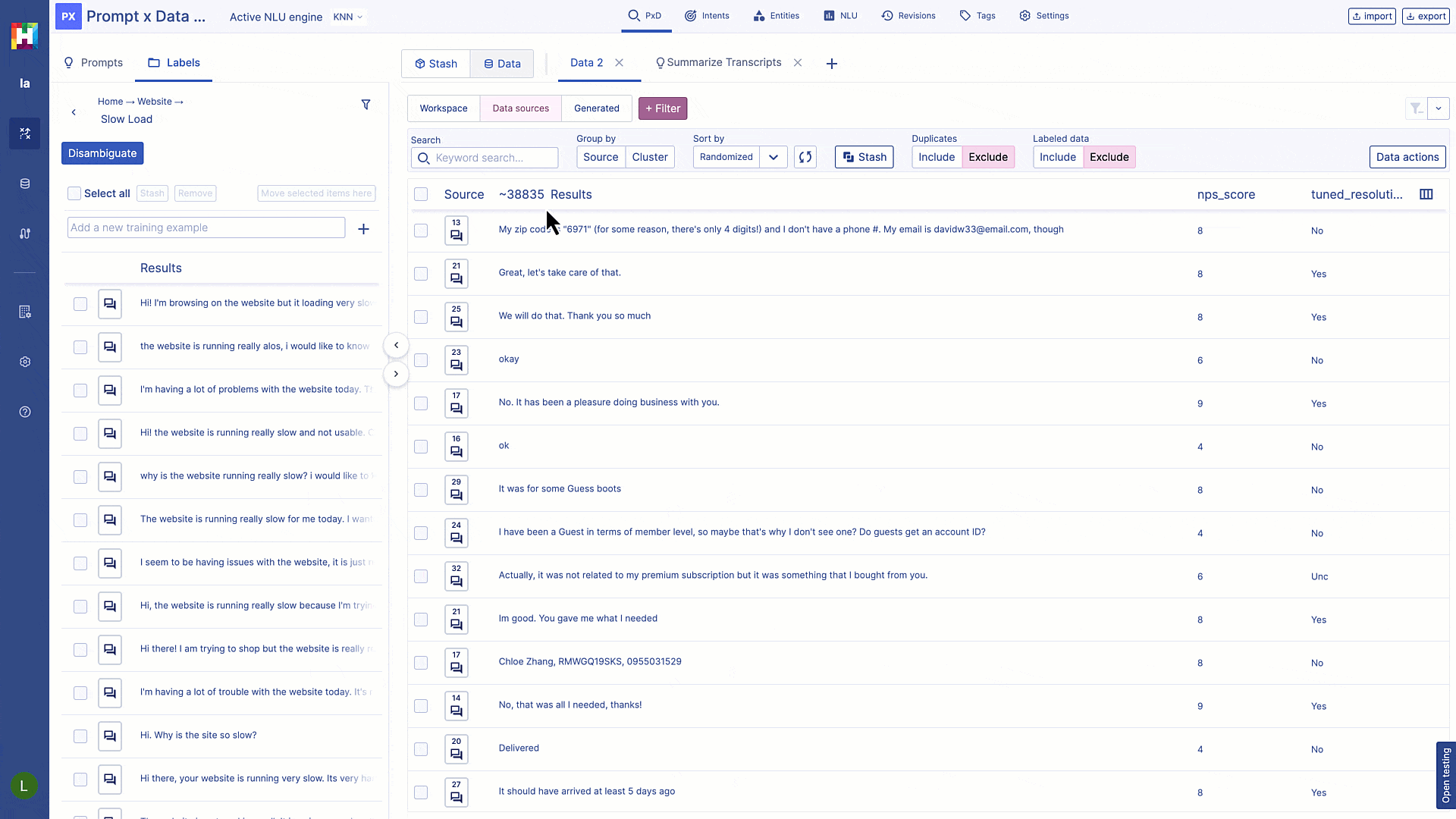This screenshot has height=819, width=1456.
Task: Toggle the Duplicates Include option
Action: [936, 157]
